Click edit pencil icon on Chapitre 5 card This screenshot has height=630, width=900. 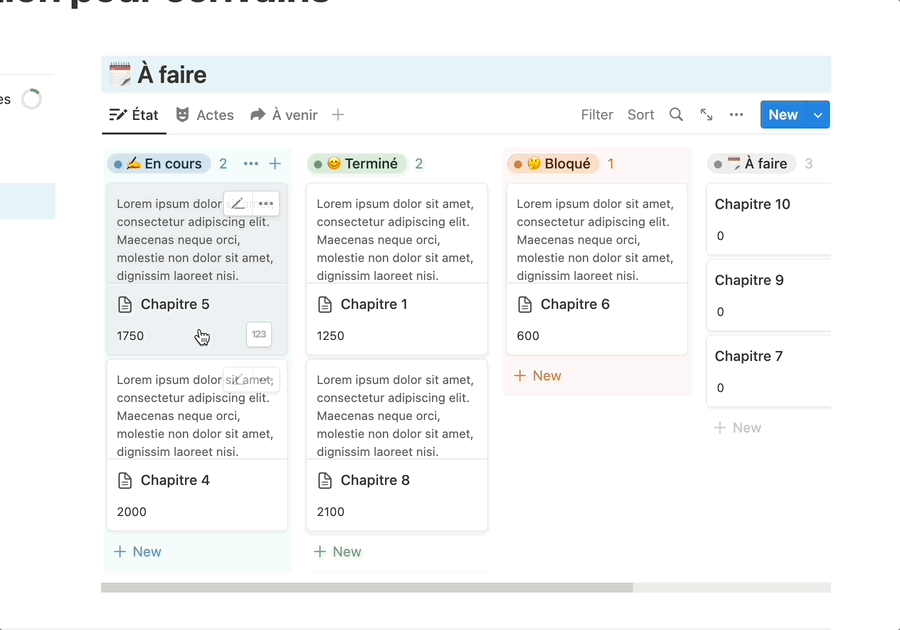coord(238,204)
